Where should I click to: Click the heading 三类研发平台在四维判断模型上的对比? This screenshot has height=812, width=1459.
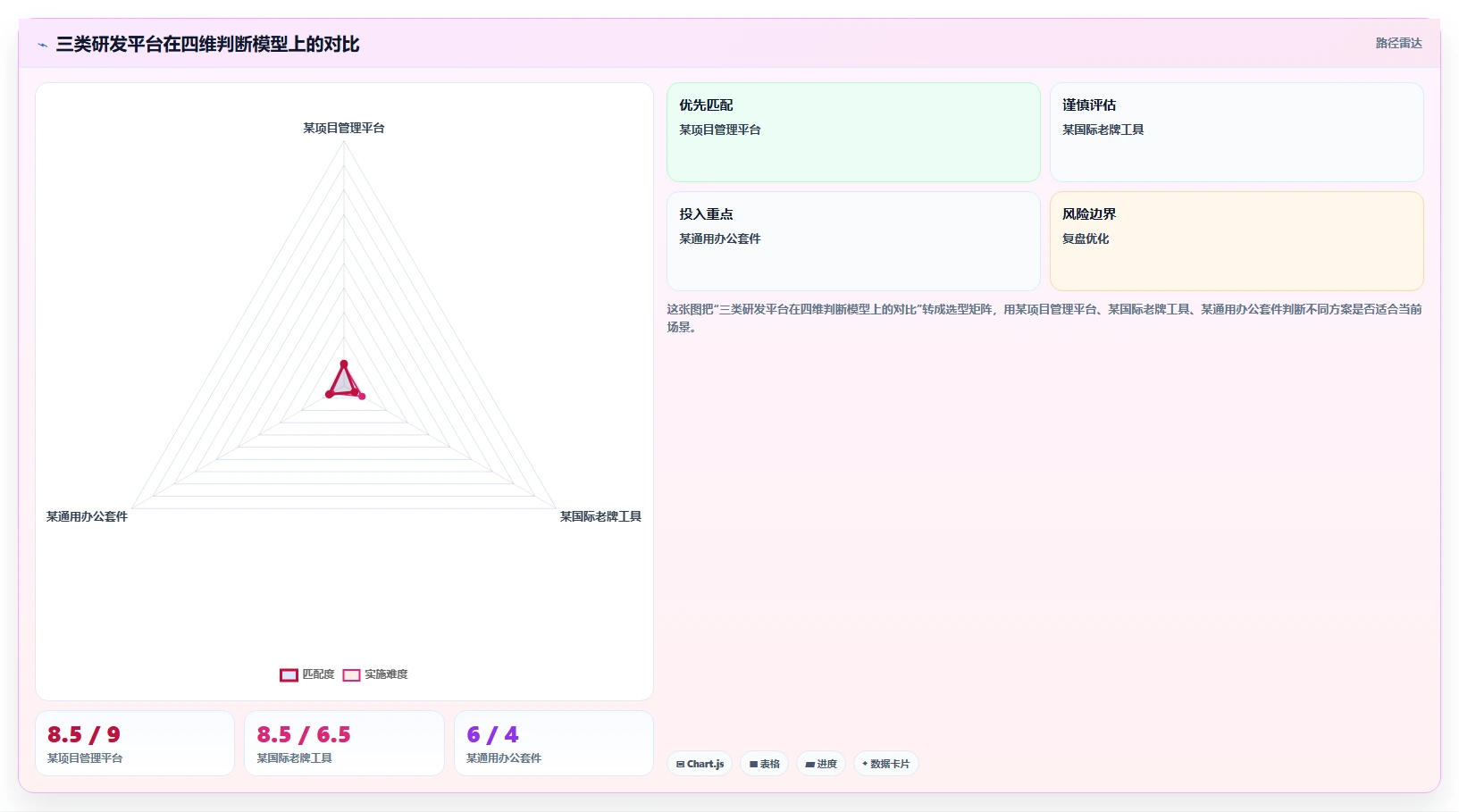[x=207, y=45]
